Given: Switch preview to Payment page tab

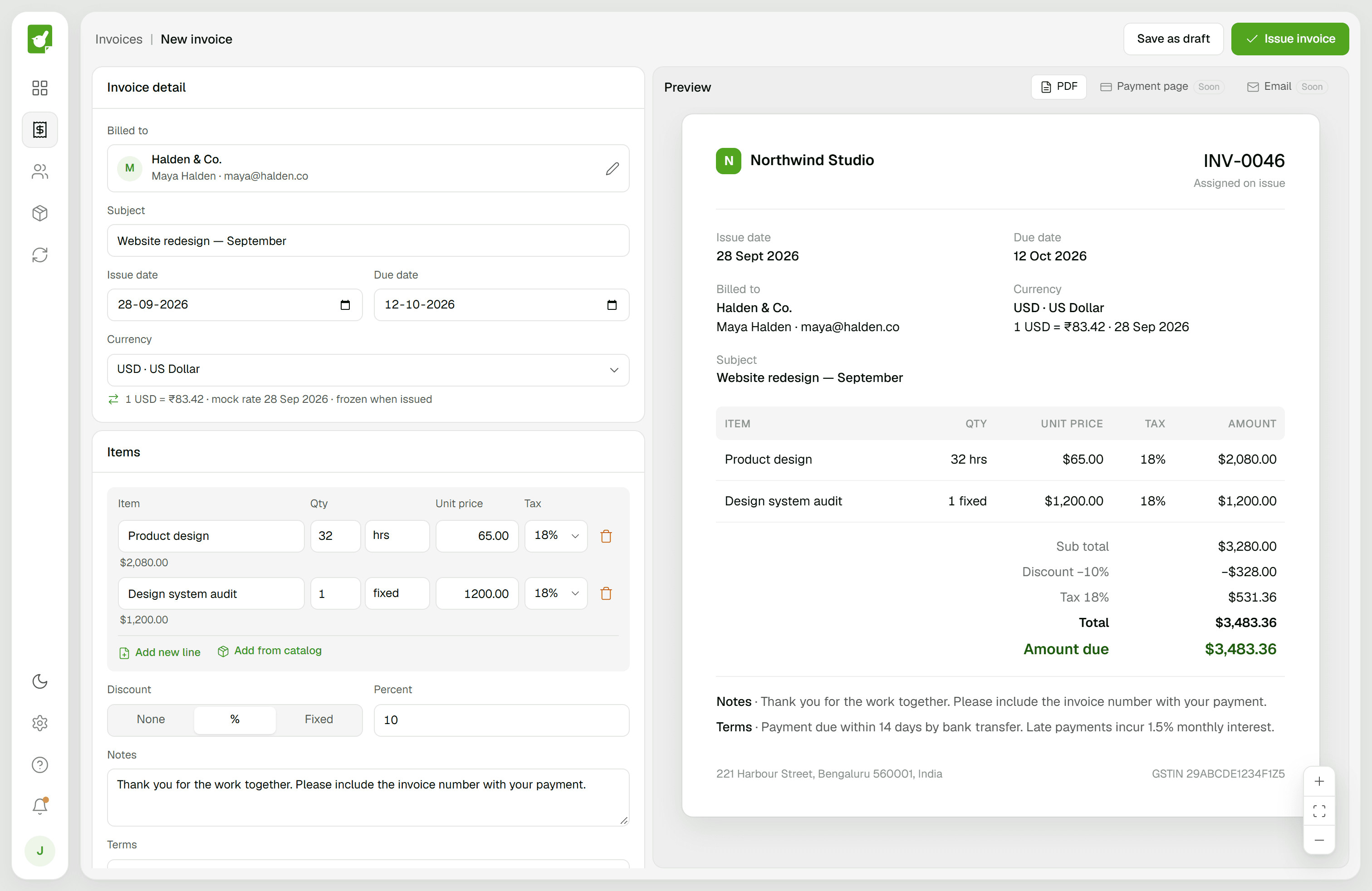Looking at the screenshot, I should tap(1161, 87).
